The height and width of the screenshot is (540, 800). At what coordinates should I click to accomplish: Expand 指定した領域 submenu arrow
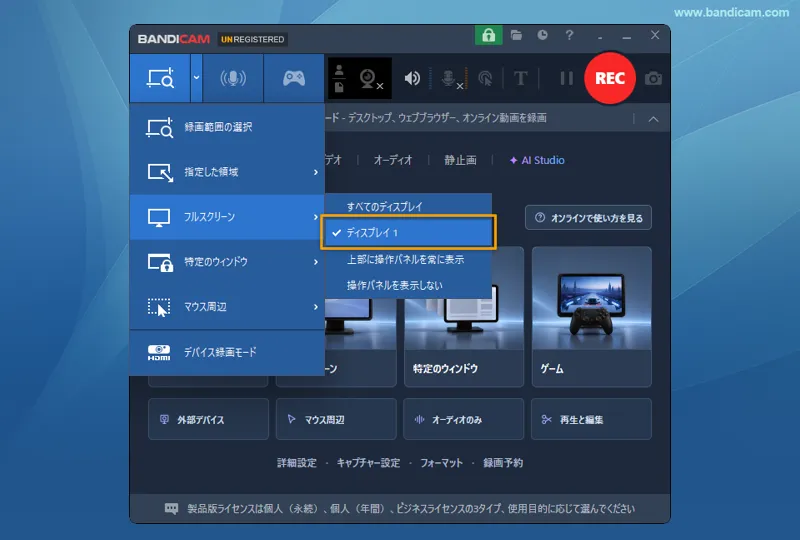pyautogui.click(x=316, y=172)
